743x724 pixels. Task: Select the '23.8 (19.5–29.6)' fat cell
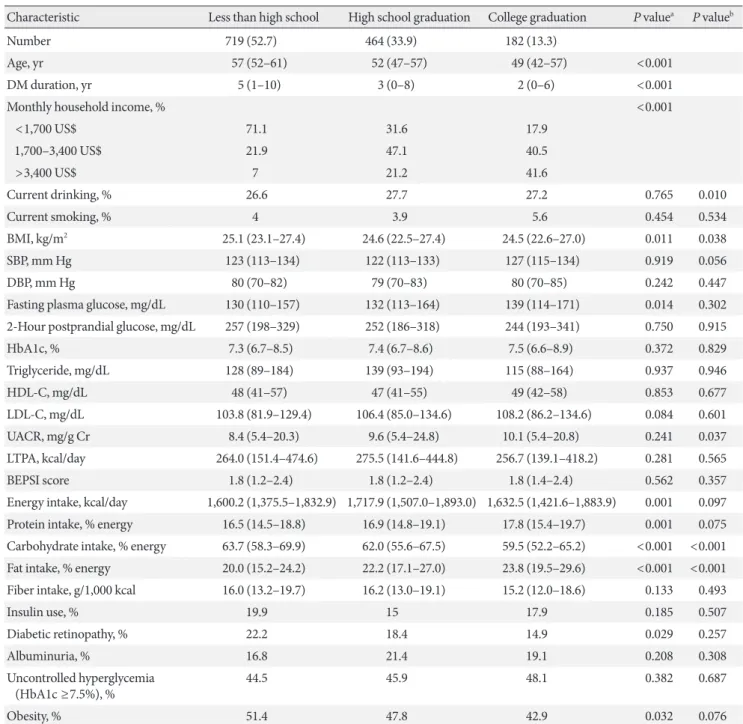pyautogui.click(x=544, y=569)
